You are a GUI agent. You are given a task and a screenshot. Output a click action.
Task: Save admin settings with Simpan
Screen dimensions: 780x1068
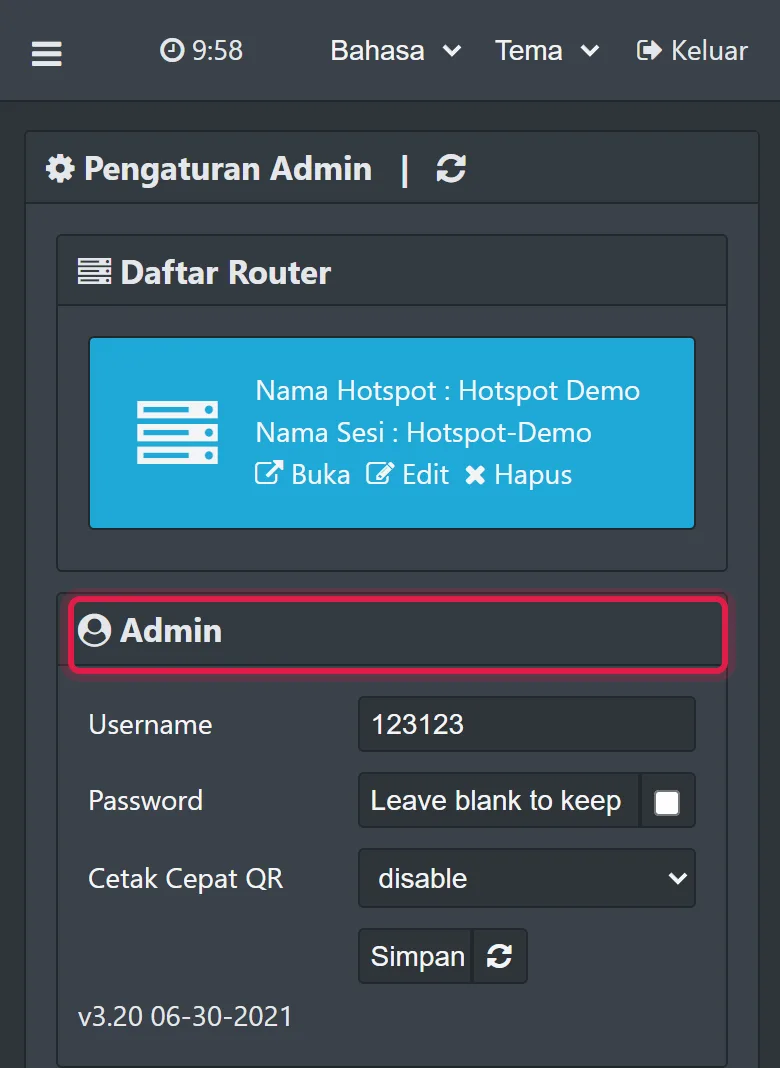click(416, 956)
